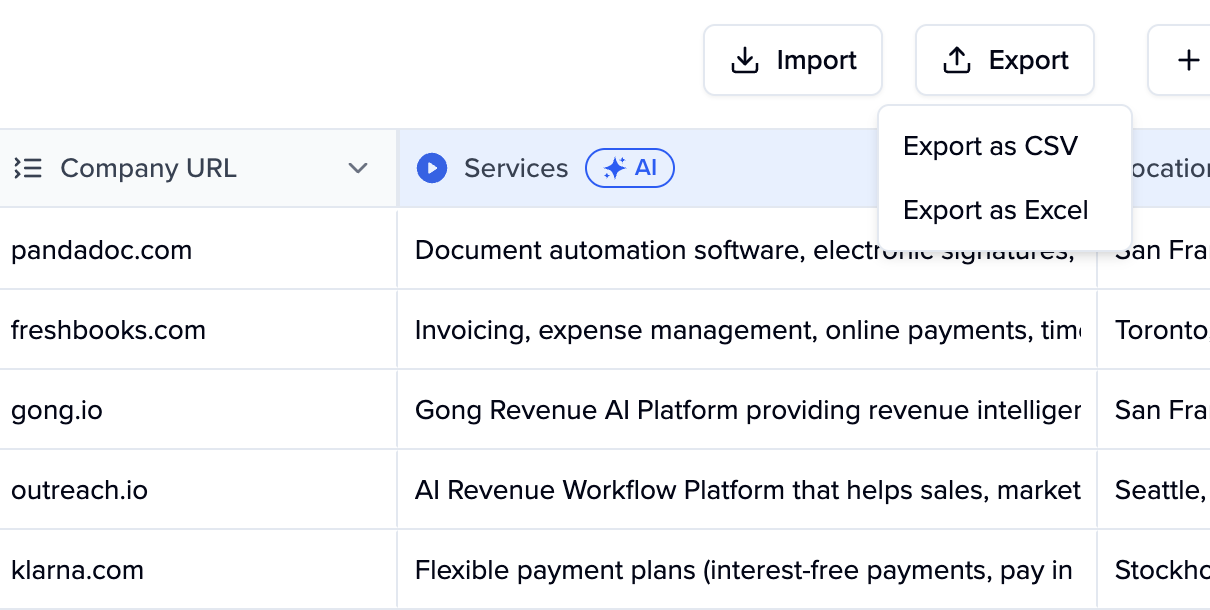Select the gong.io cell
Screen dimensions: 1210x610
(x=57, y=410)
